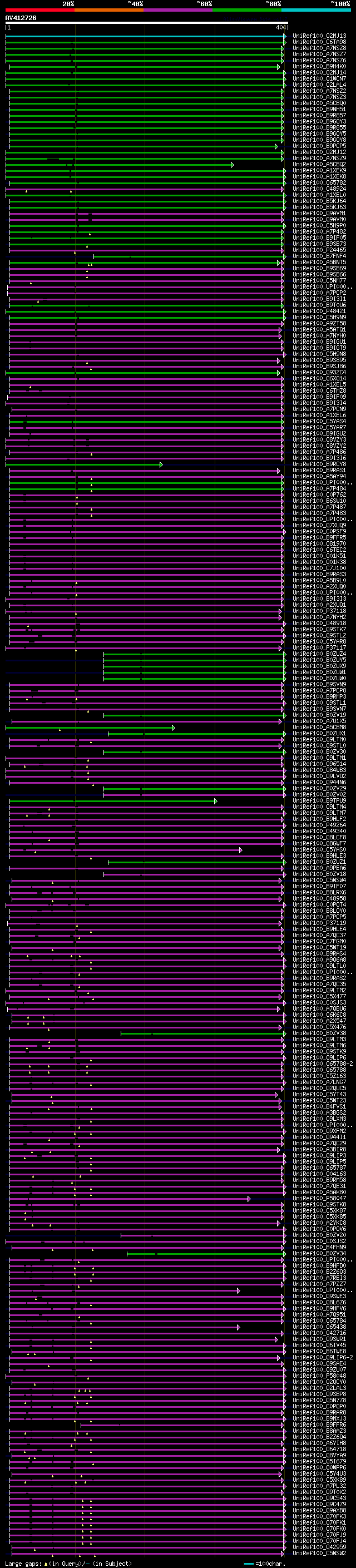The width and height of the screenshot is (356, 1568).
Task: Click the =100char. scale legend
Action: (264, 1564)
